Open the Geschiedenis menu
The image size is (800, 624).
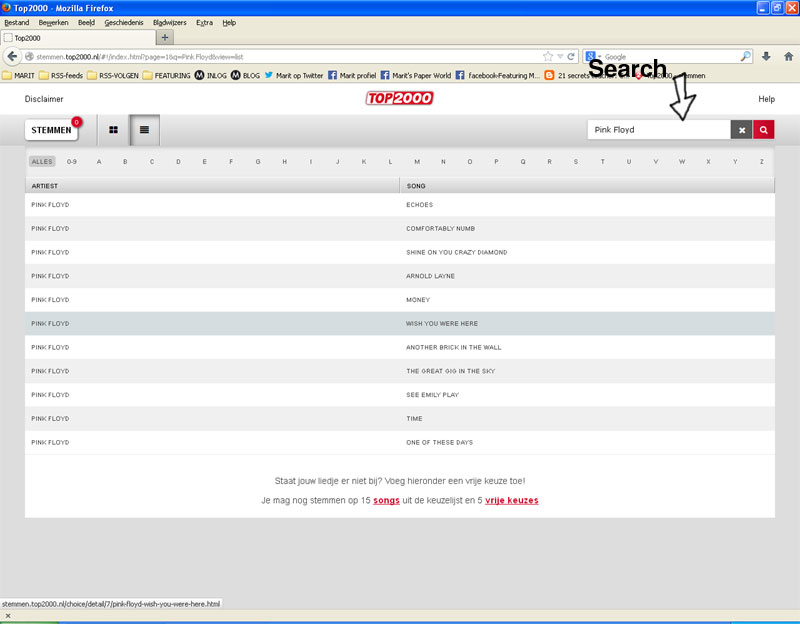pos(124,22)
